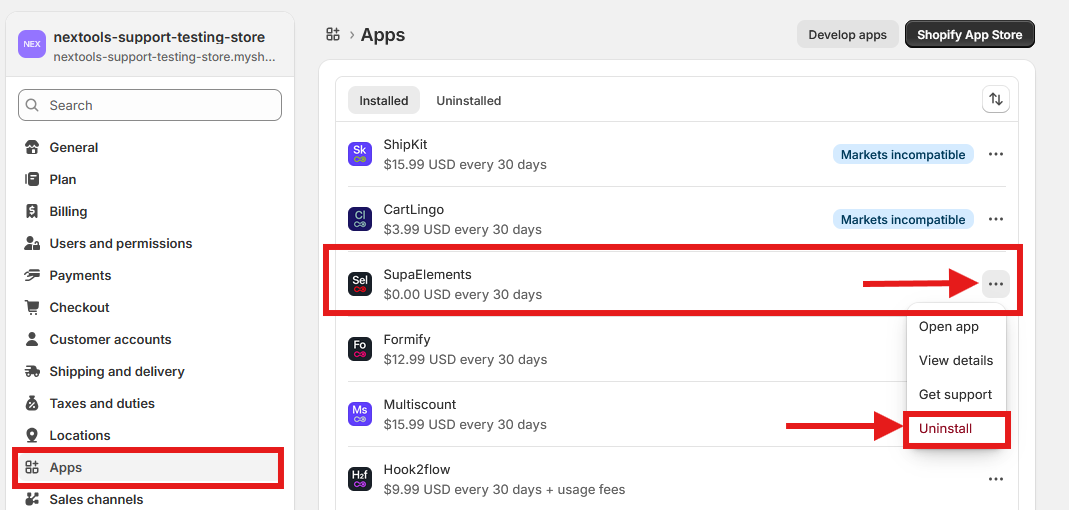Open Shipping and delivery settings
The image size is (1069, 510).
(117, 371)
